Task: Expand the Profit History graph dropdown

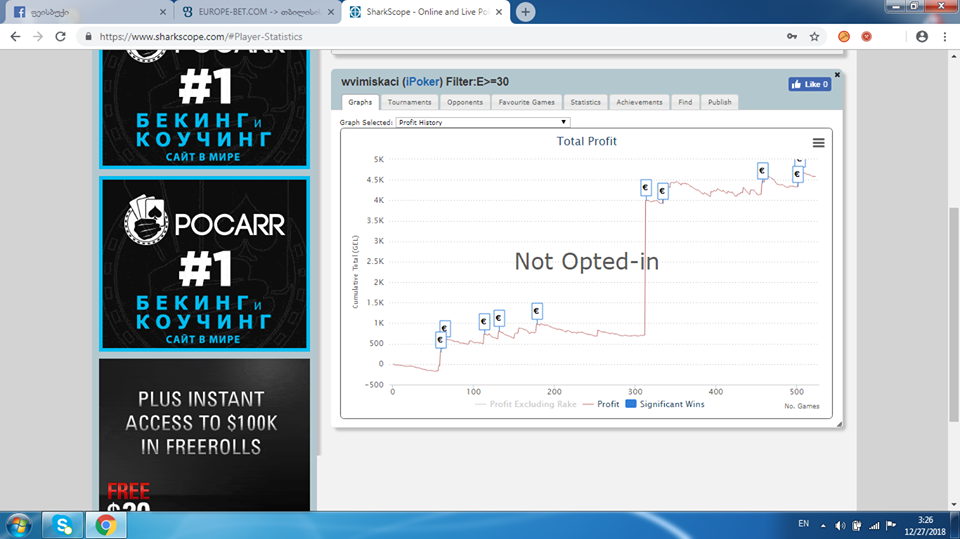Action: tap(482, 122)
